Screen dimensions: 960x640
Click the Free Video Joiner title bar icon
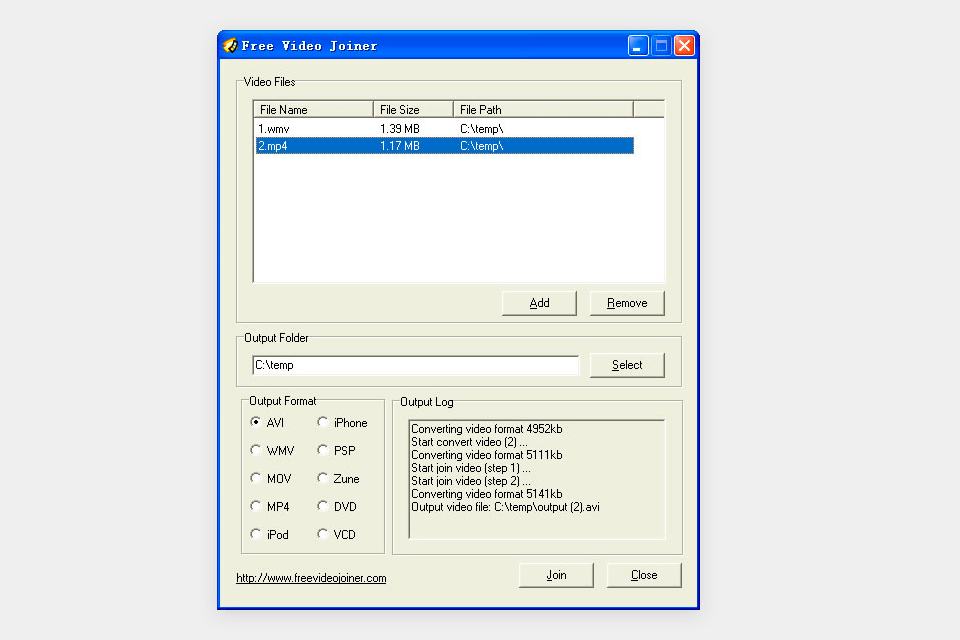click(228, 45)
